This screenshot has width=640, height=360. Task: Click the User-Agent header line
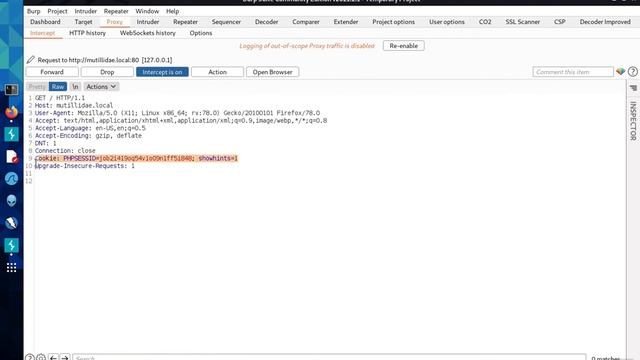click(x=178, y=113)
